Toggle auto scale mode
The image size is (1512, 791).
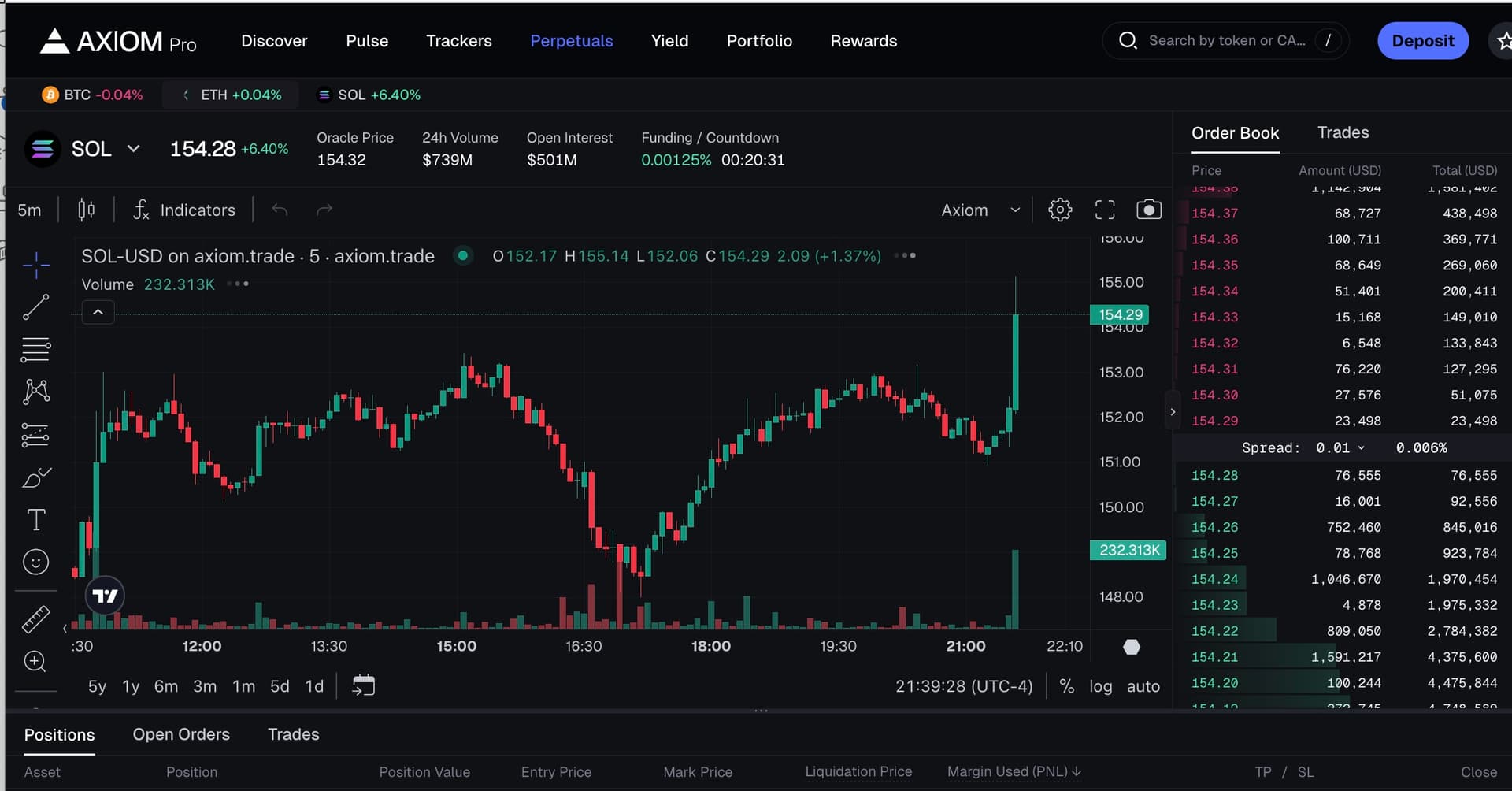click(1143, 686)
